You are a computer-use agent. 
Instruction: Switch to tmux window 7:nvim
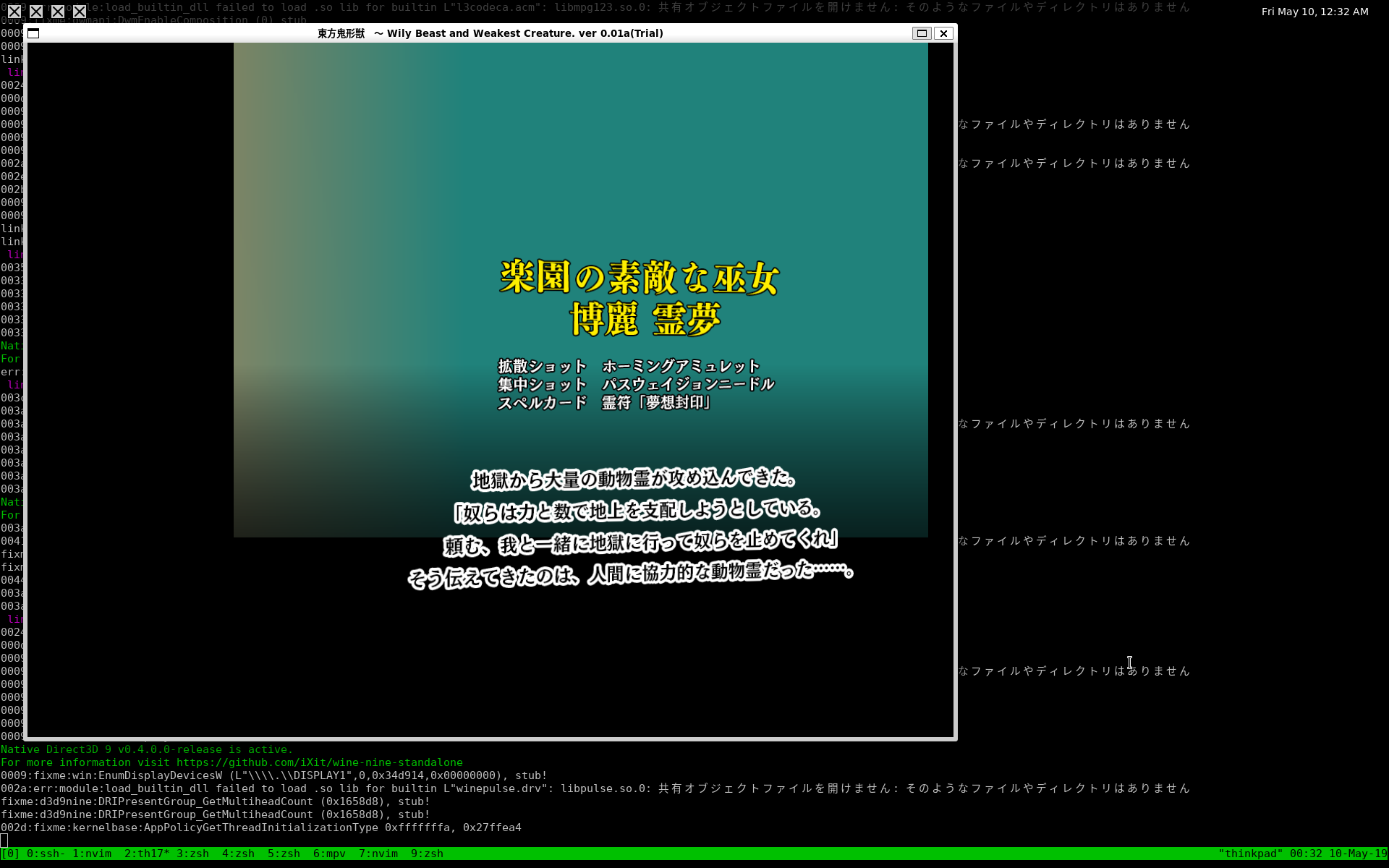click(378, 854)
